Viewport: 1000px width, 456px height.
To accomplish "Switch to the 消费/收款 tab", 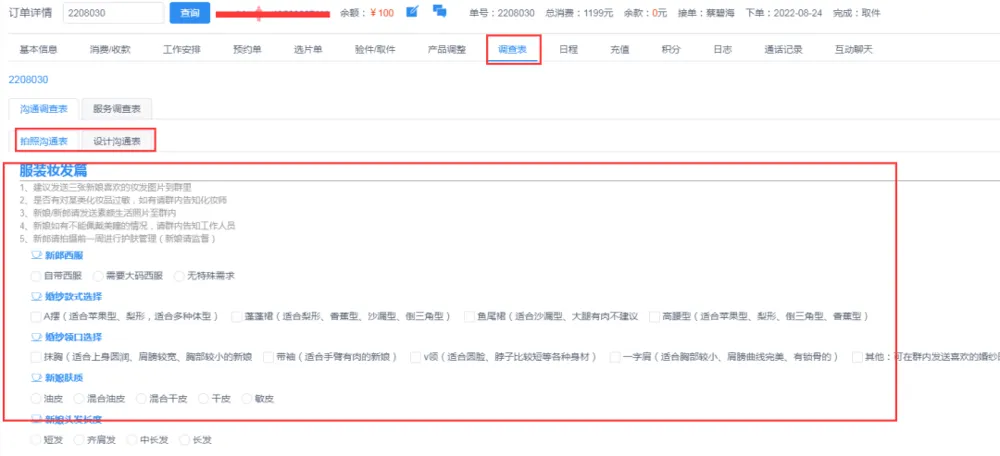I will [x=109, y=49].
